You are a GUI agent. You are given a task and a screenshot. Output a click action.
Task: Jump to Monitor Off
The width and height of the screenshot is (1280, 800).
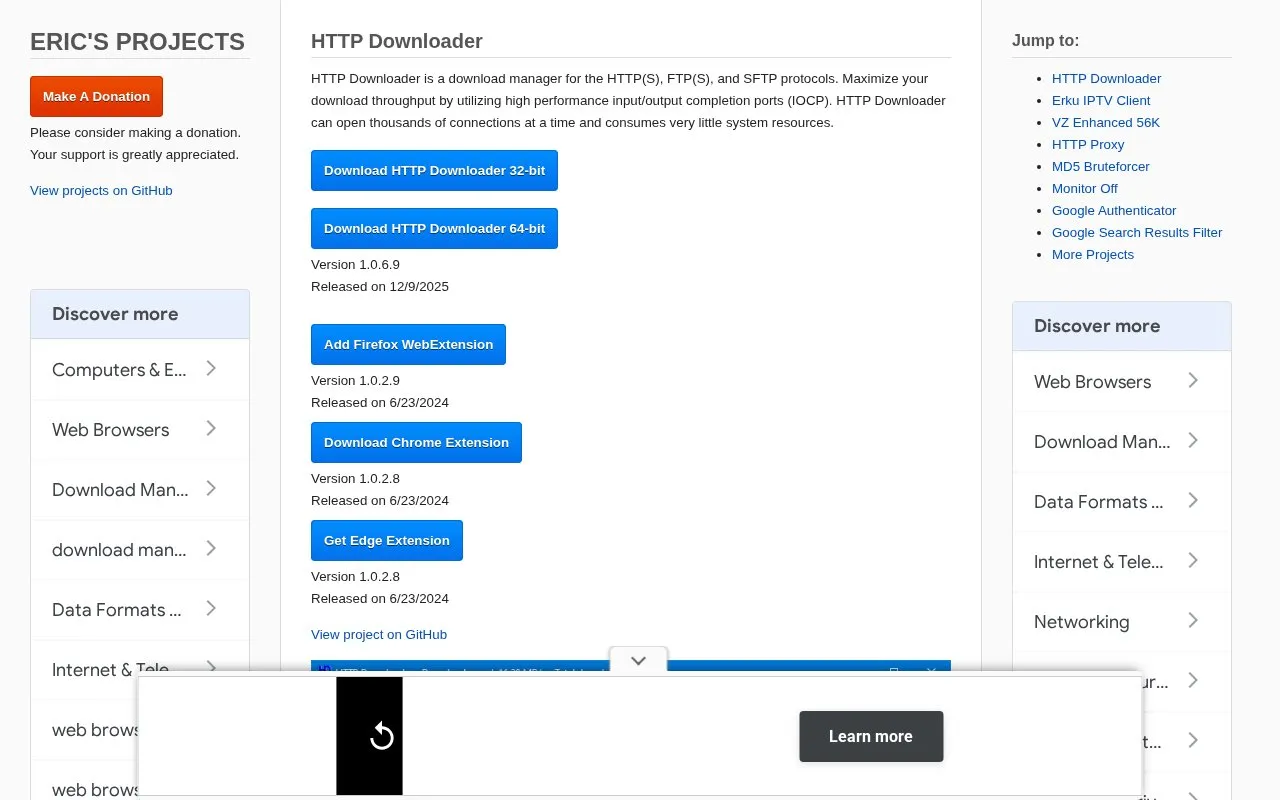coord(1085,188)
